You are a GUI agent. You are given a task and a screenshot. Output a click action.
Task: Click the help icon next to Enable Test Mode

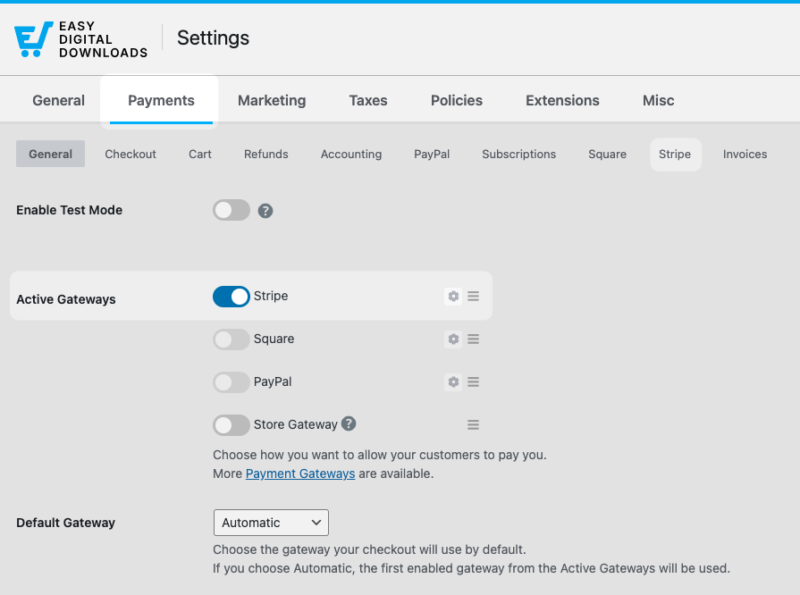[266, 210]
